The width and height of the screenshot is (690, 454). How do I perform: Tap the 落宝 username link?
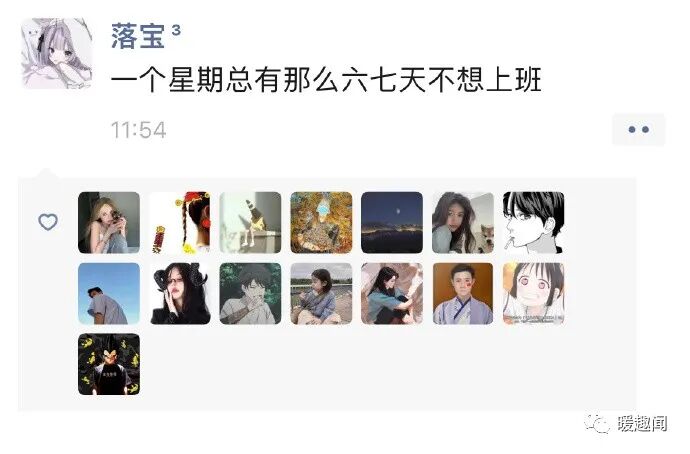coord(138,36)
